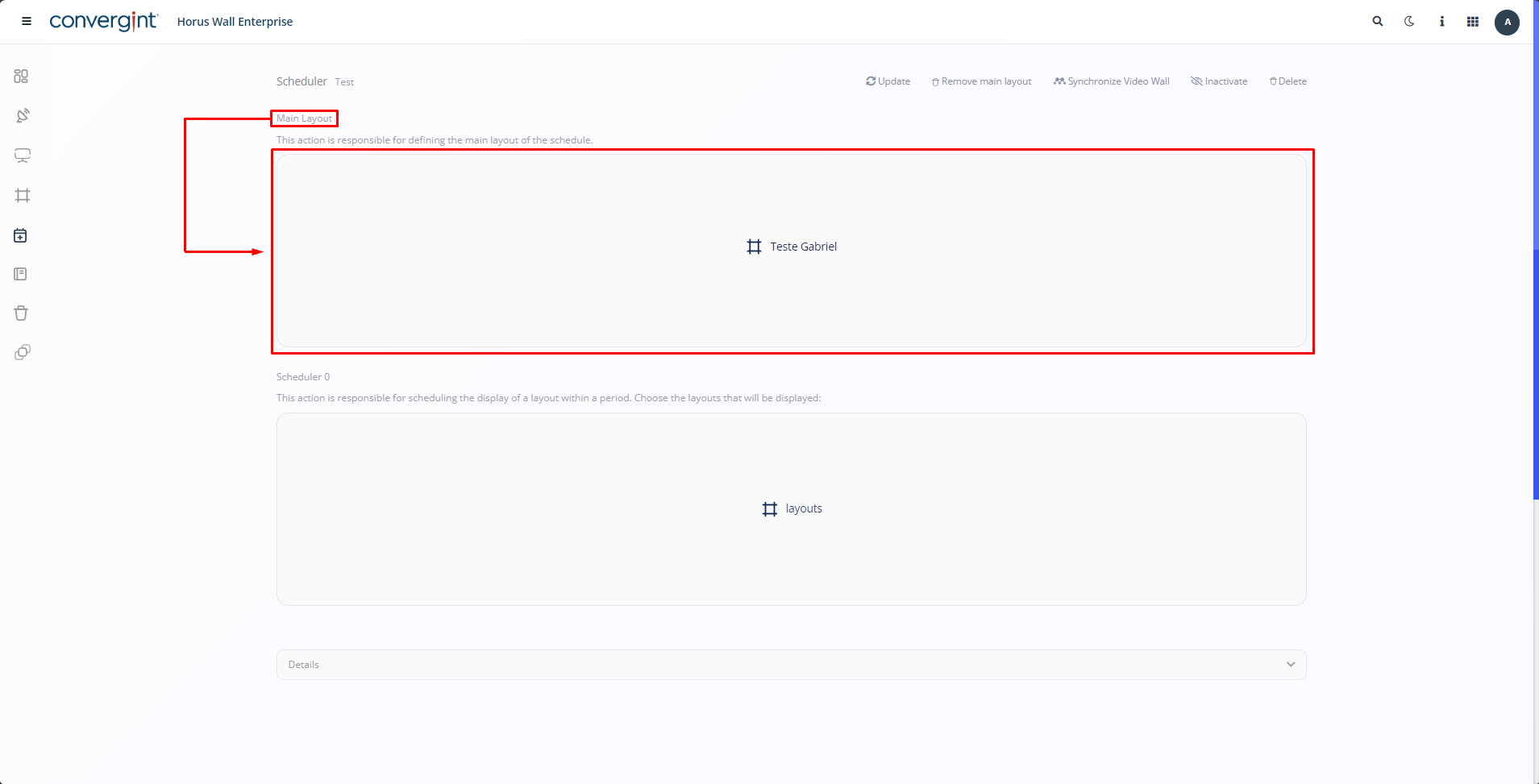Click the Update button

point(888,81)
